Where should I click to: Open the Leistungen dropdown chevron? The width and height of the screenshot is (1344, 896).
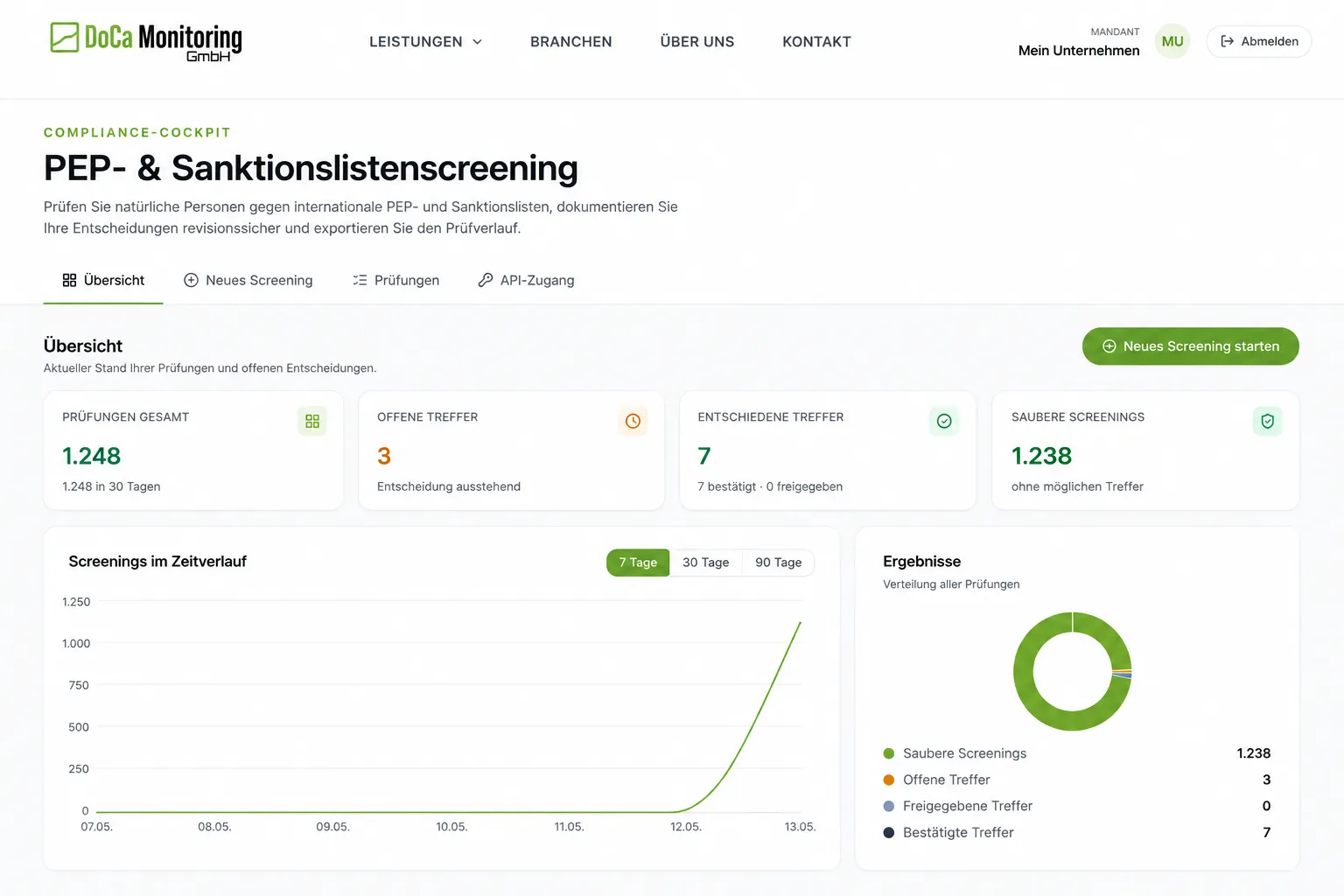(478, 42)
